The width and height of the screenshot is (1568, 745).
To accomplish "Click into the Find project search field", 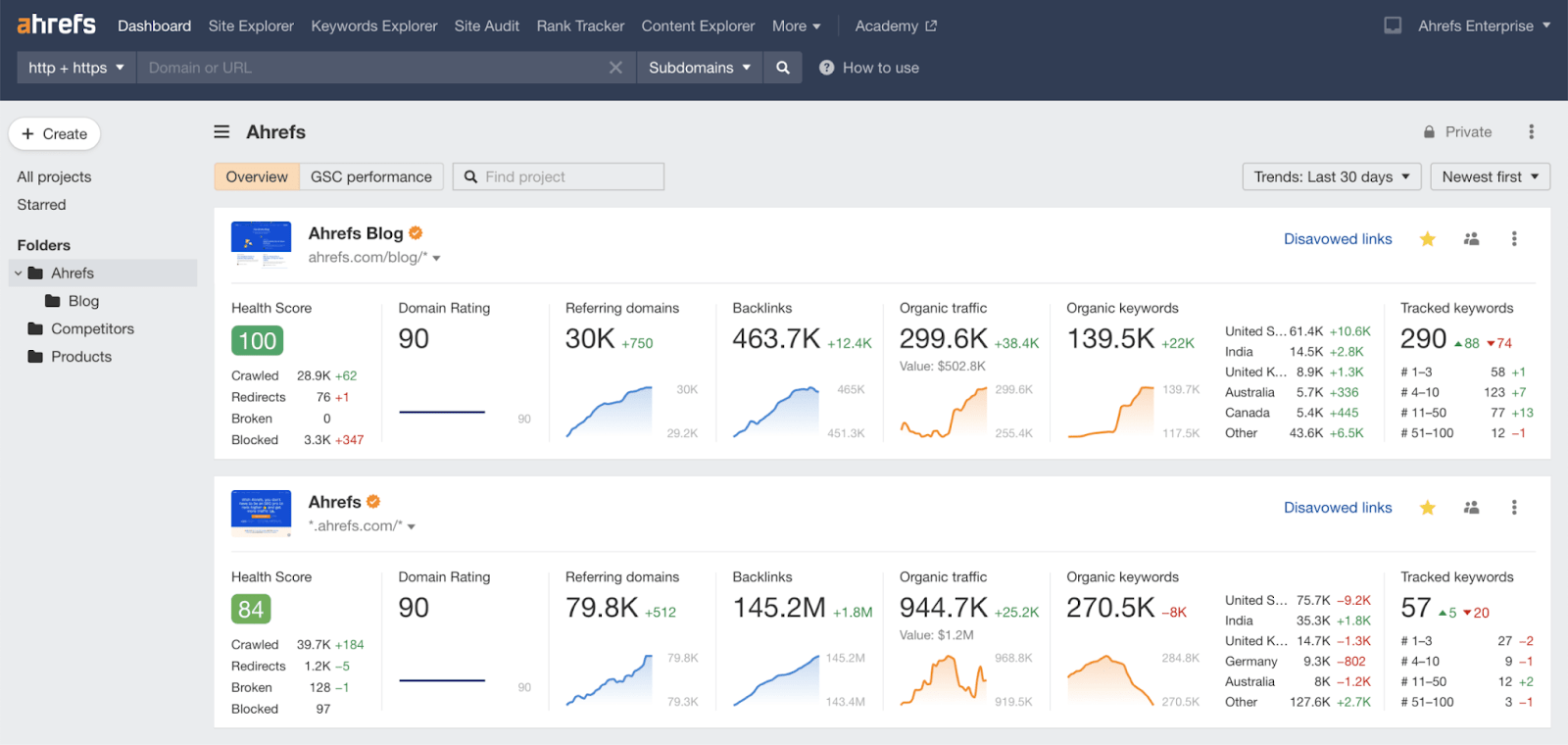I will [568, 176].
